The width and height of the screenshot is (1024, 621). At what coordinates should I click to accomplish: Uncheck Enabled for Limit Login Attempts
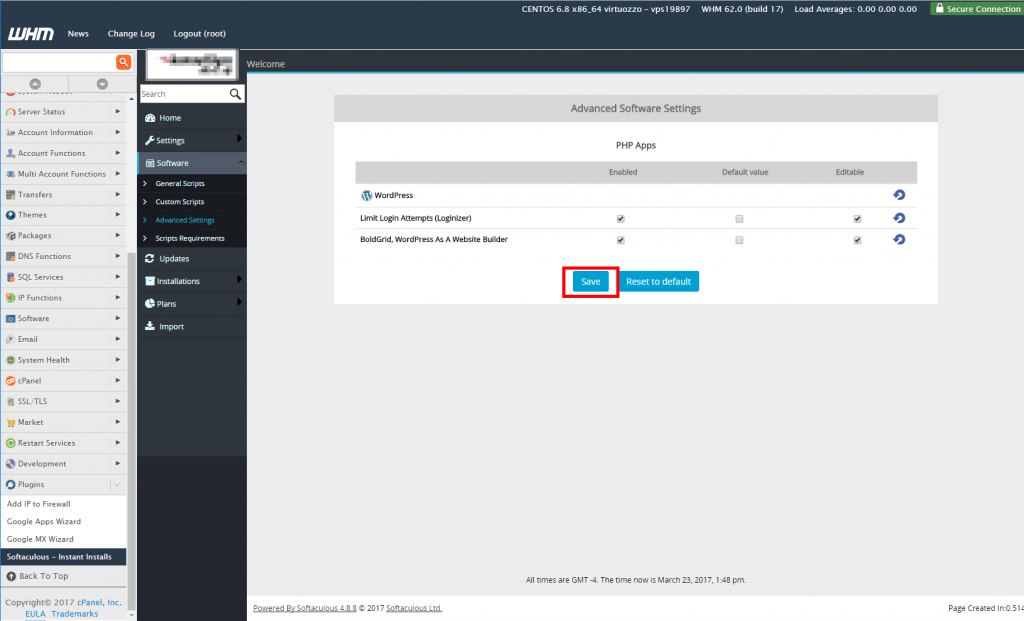(x=620, y=219)
